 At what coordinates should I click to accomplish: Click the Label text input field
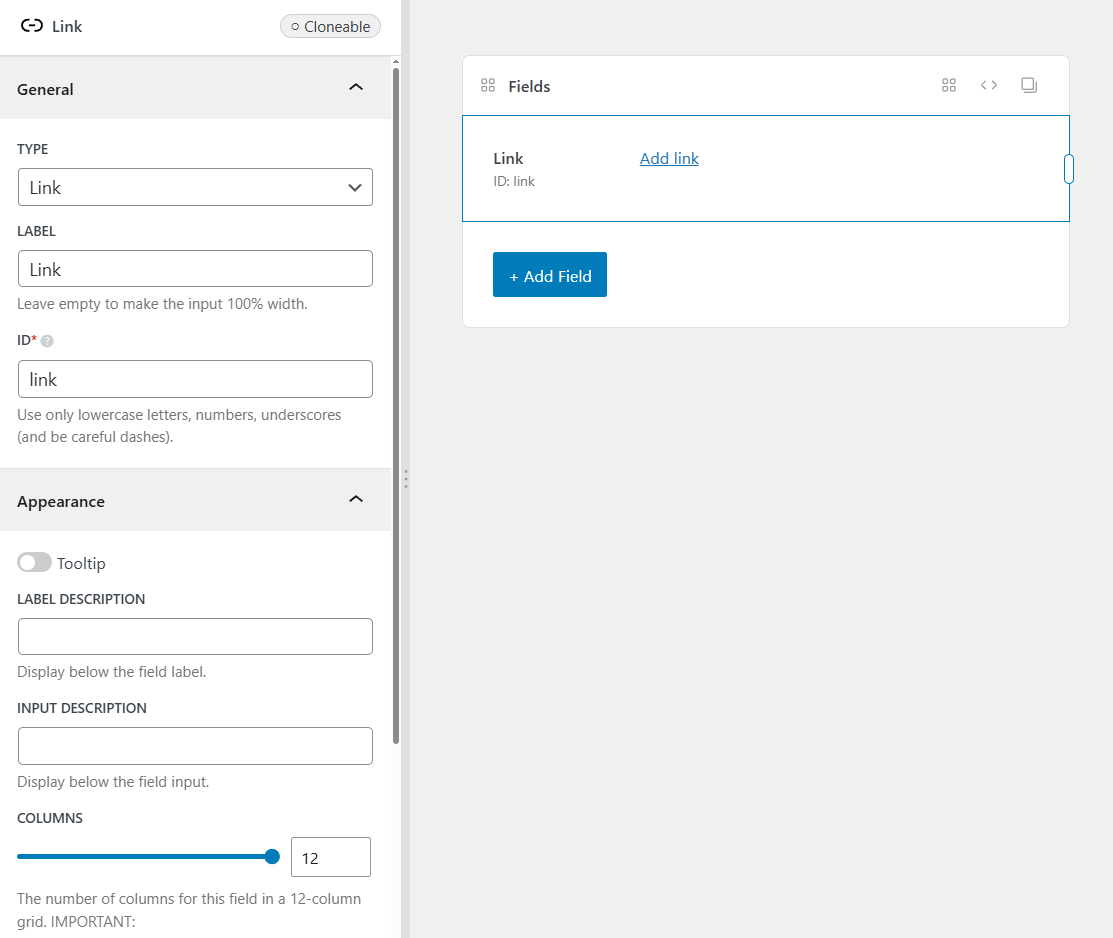195,269
